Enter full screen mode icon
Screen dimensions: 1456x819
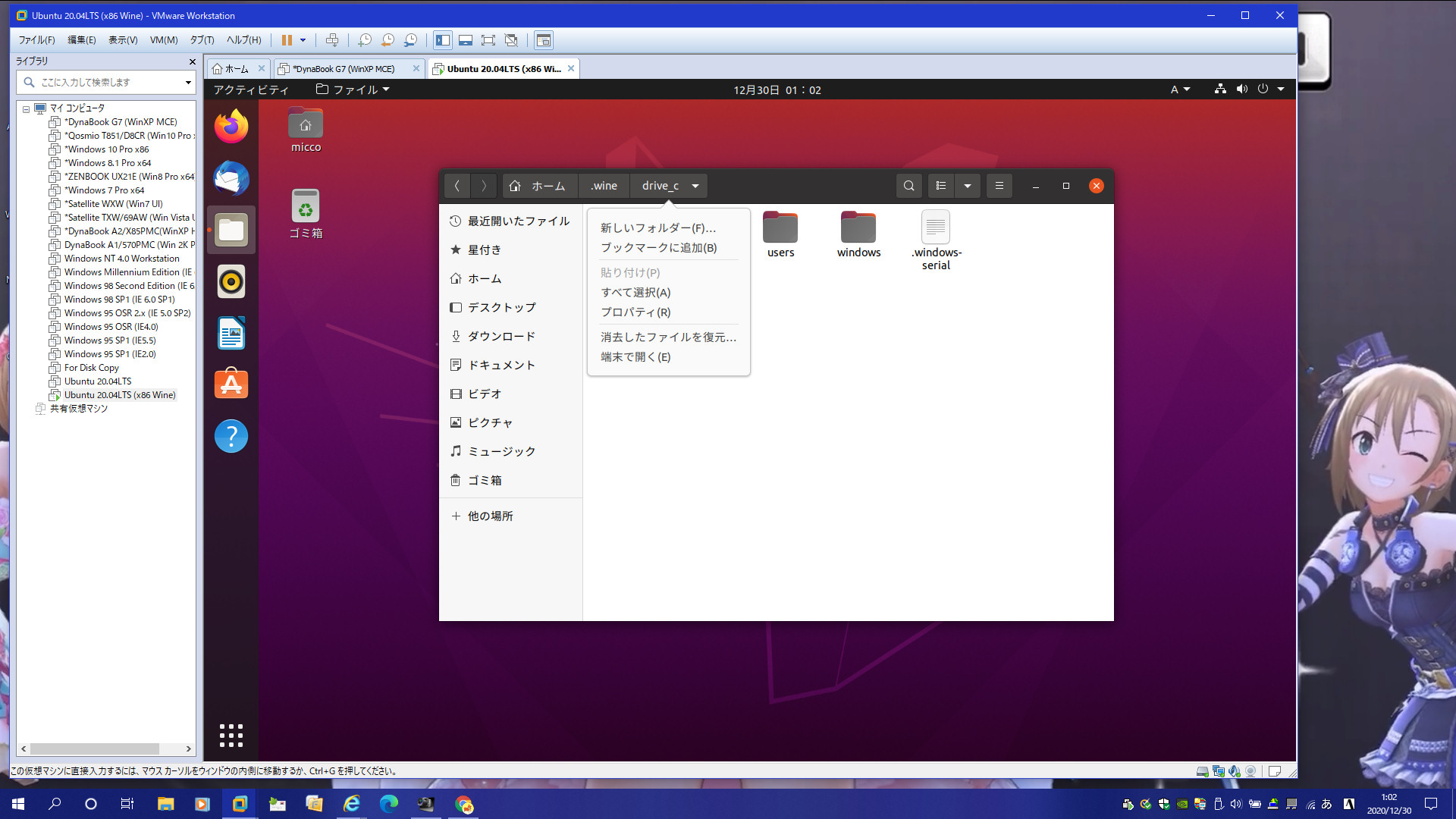pyautogui.click(x=488, y=40)
